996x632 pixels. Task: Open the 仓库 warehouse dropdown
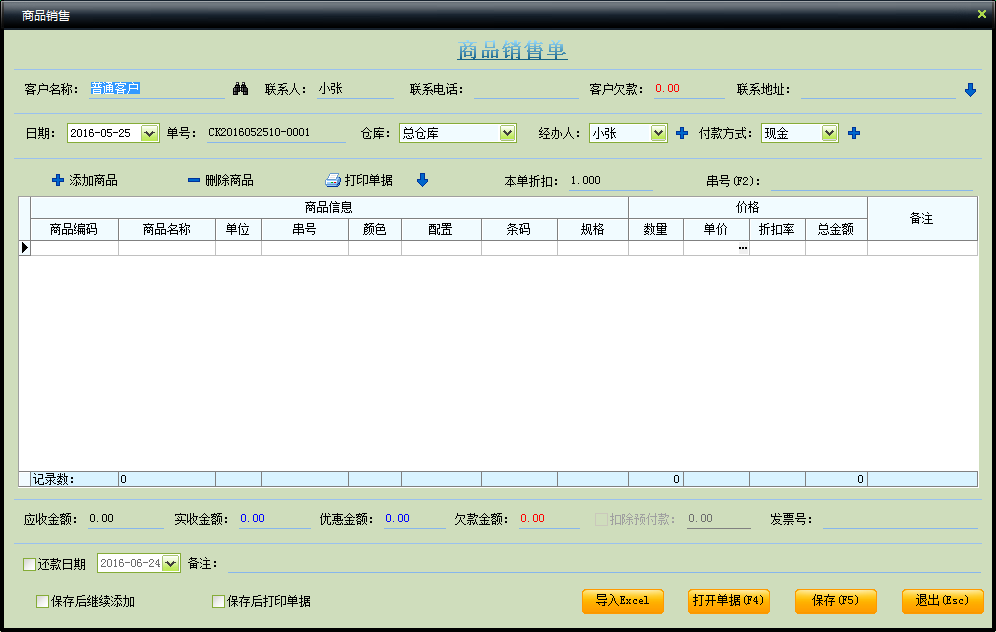507,133
